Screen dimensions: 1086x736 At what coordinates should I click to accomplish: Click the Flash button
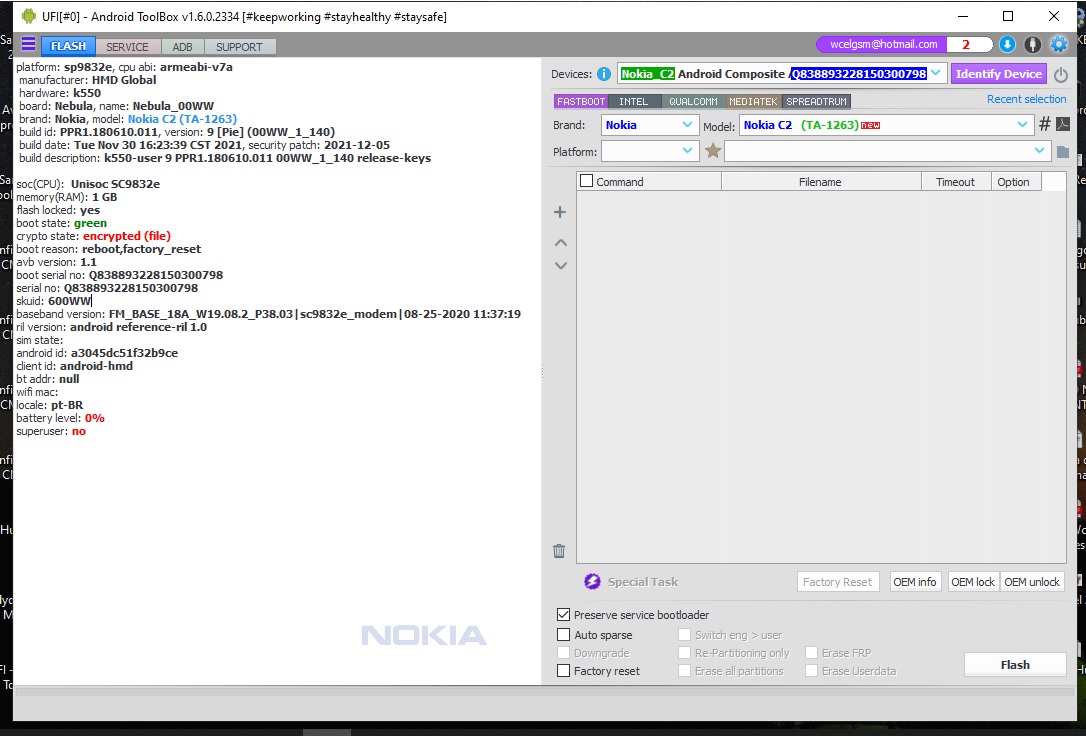pos(1015,665)
